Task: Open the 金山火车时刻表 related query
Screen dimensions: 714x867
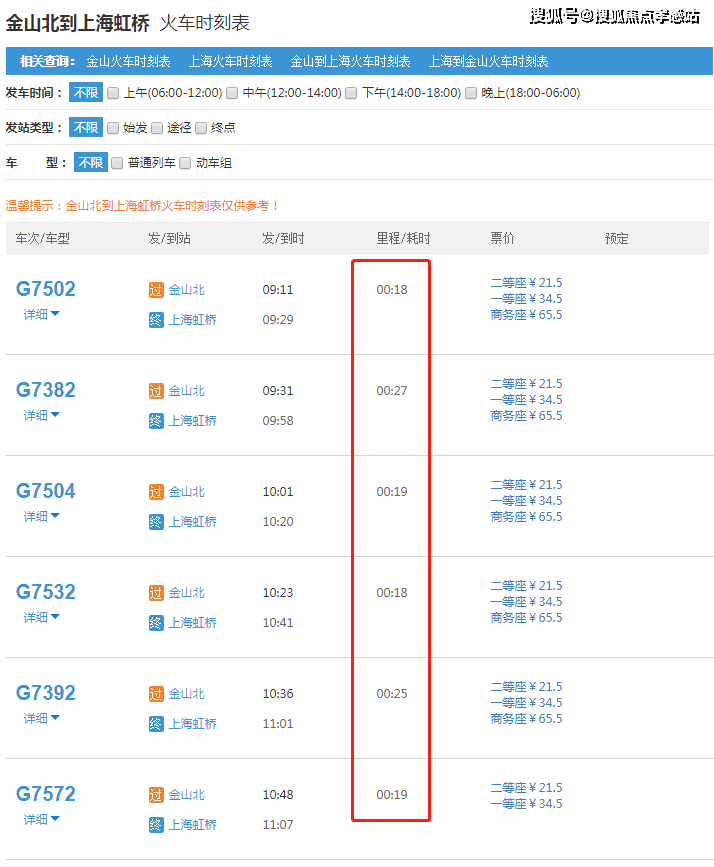Action: 128,61
